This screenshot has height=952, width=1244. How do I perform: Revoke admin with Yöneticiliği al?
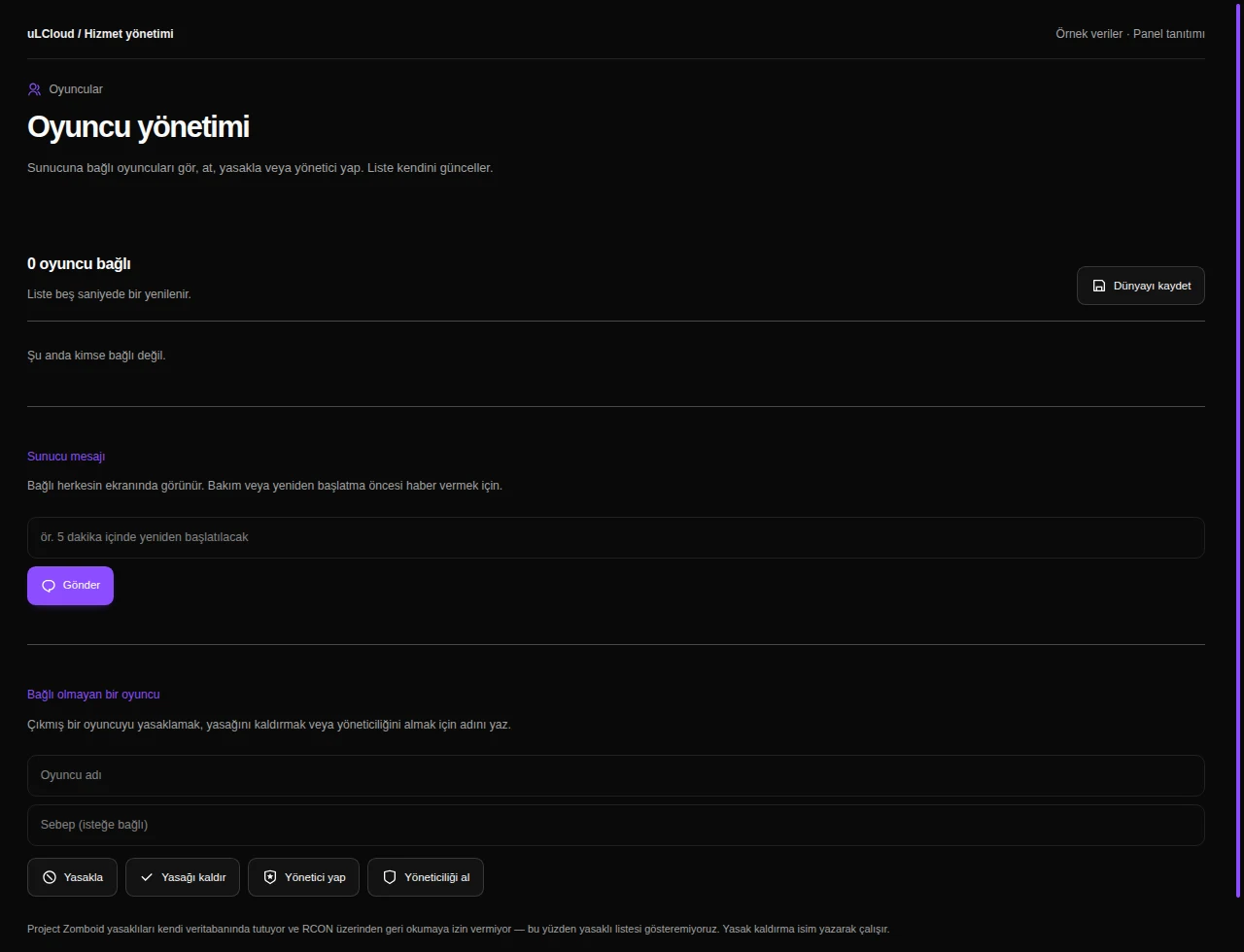click(x=426, y=877)
